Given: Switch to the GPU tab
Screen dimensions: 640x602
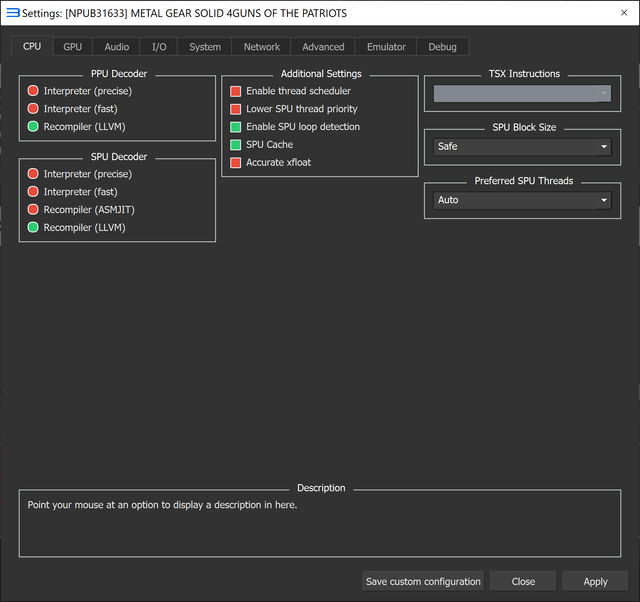Looking at the screenshot, I should (x=72, y=47).
